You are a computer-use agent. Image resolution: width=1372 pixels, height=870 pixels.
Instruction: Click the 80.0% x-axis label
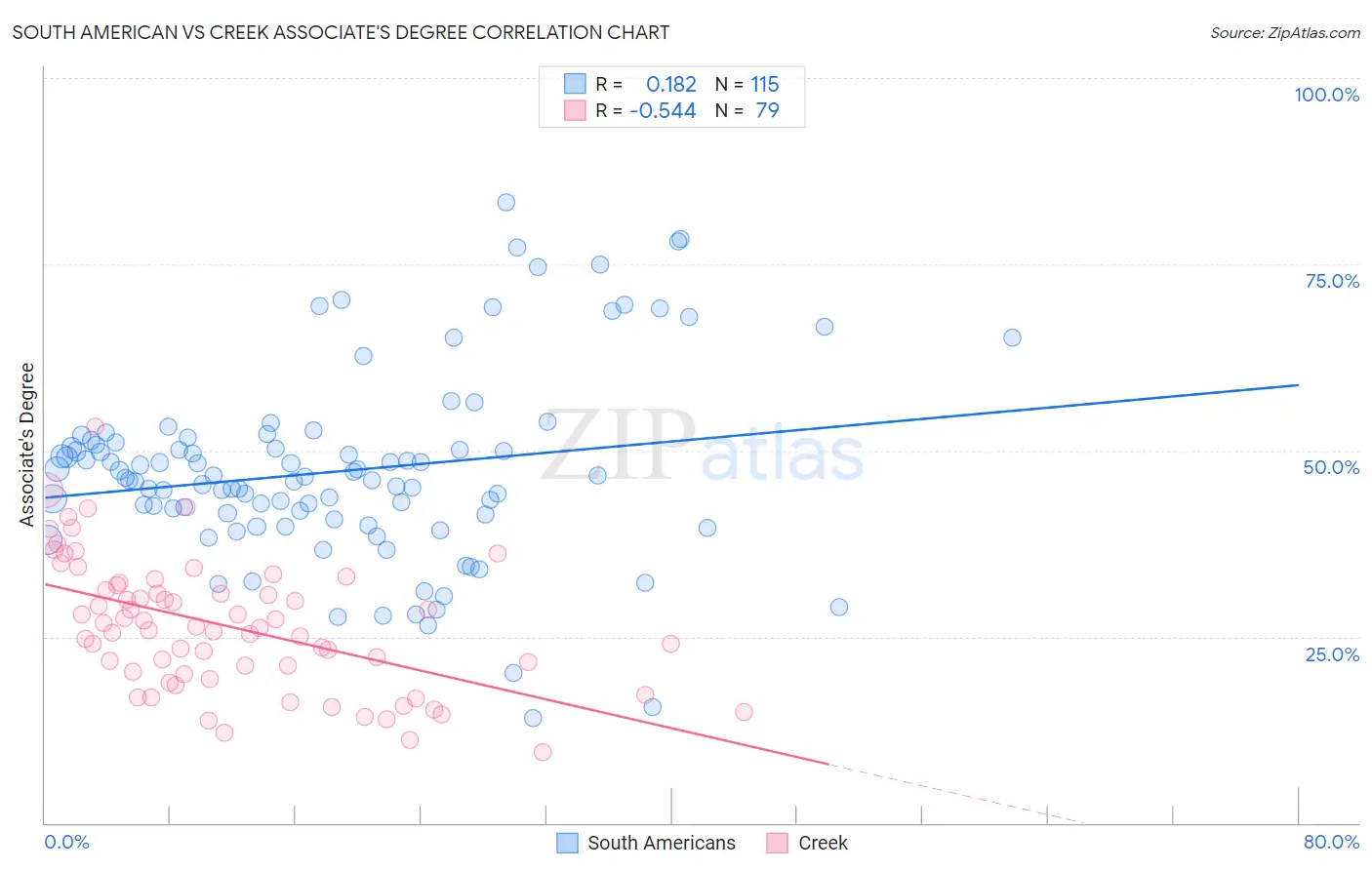1331,842
